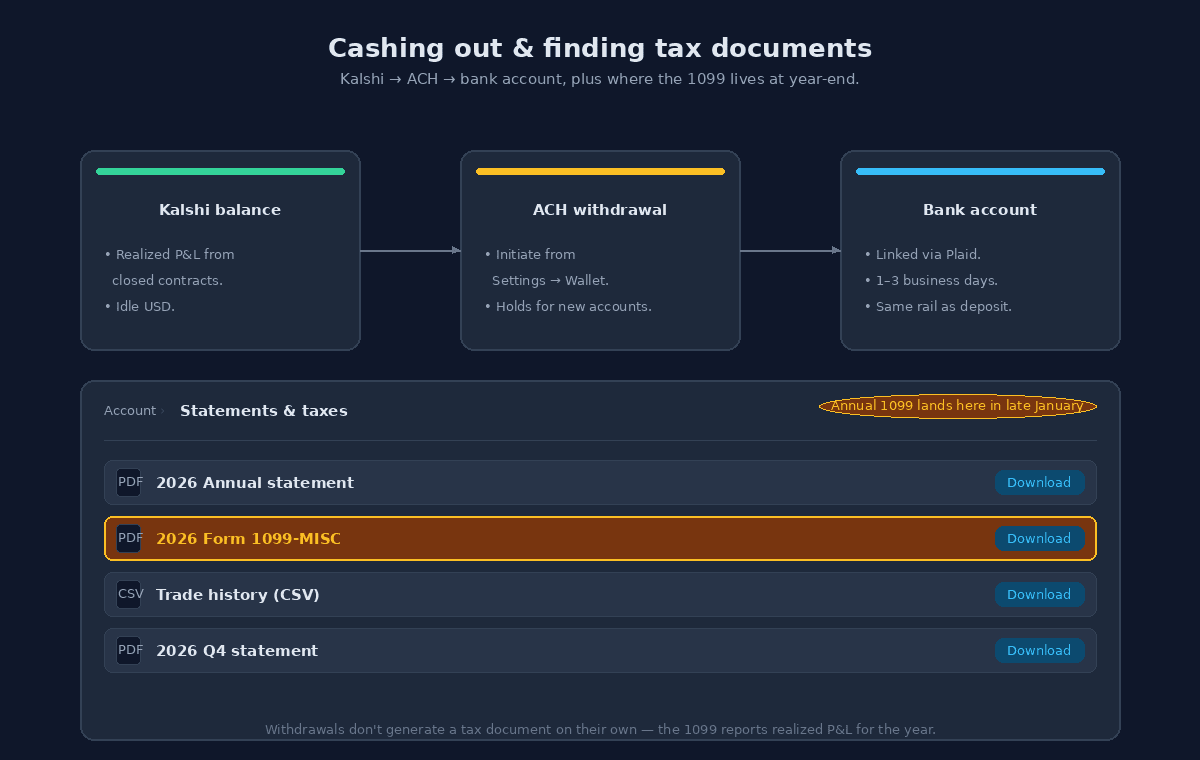Click the Bank account card title
Image resolution: width=1200 pixels, height=760 pixels.
(980, 210)
